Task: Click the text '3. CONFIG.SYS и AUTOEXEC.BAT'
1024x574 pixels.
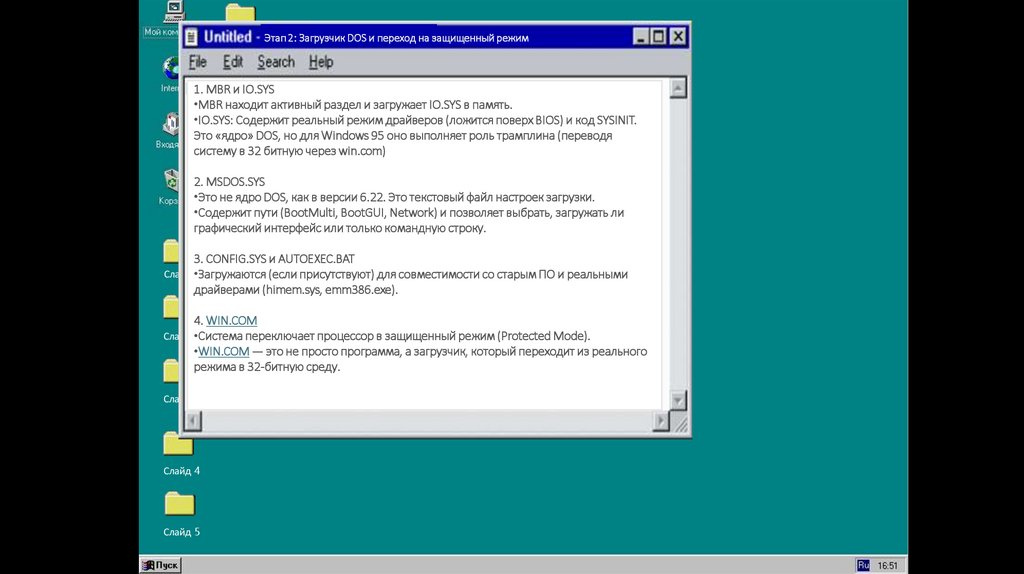Action: tap(274, 259)
